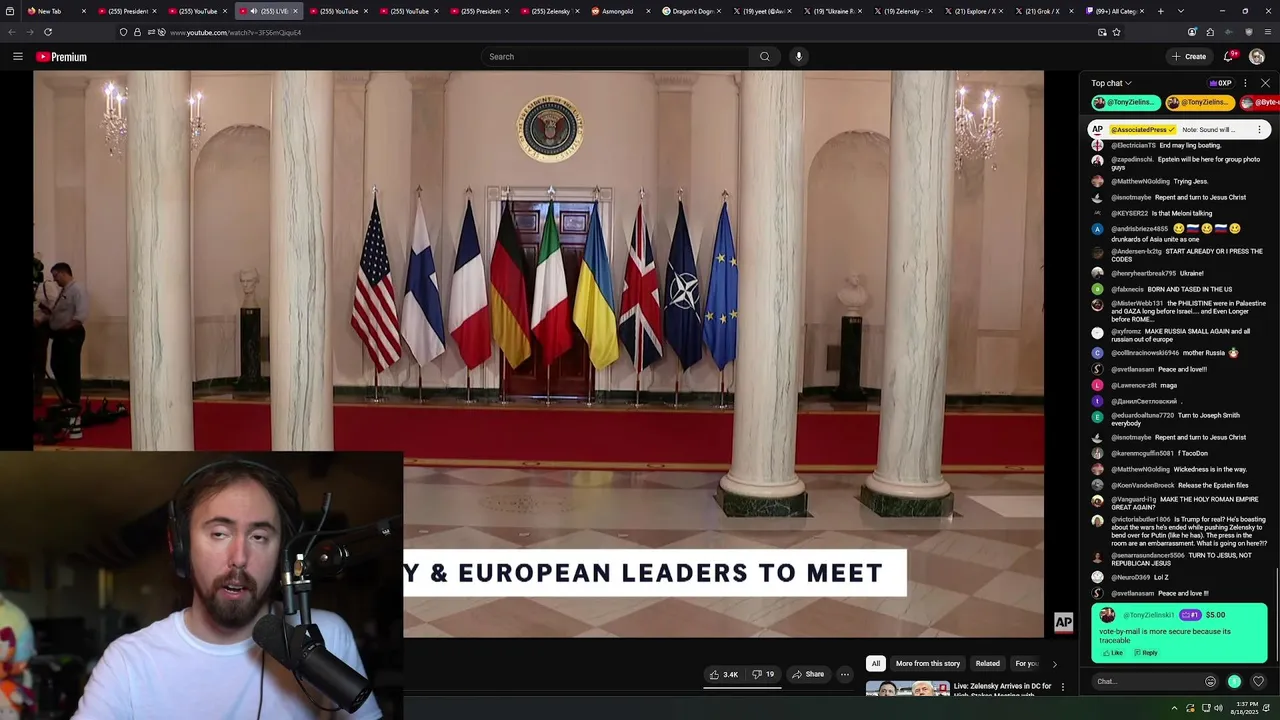Image resolution: width=1280 pixels, height=720 pixels.
Task: Open the Create button menu
Action: tap(1189, 57)
